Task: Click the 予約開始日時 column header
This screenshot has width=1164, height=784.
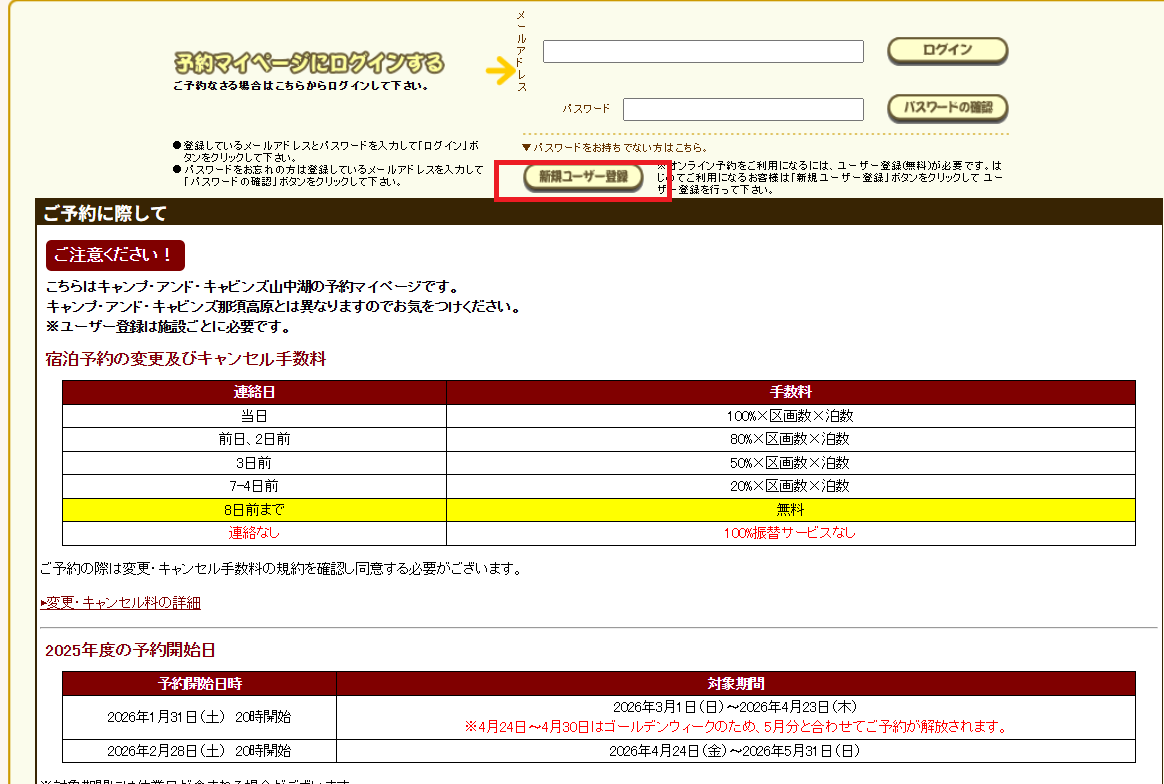Action: click(199, 684)
